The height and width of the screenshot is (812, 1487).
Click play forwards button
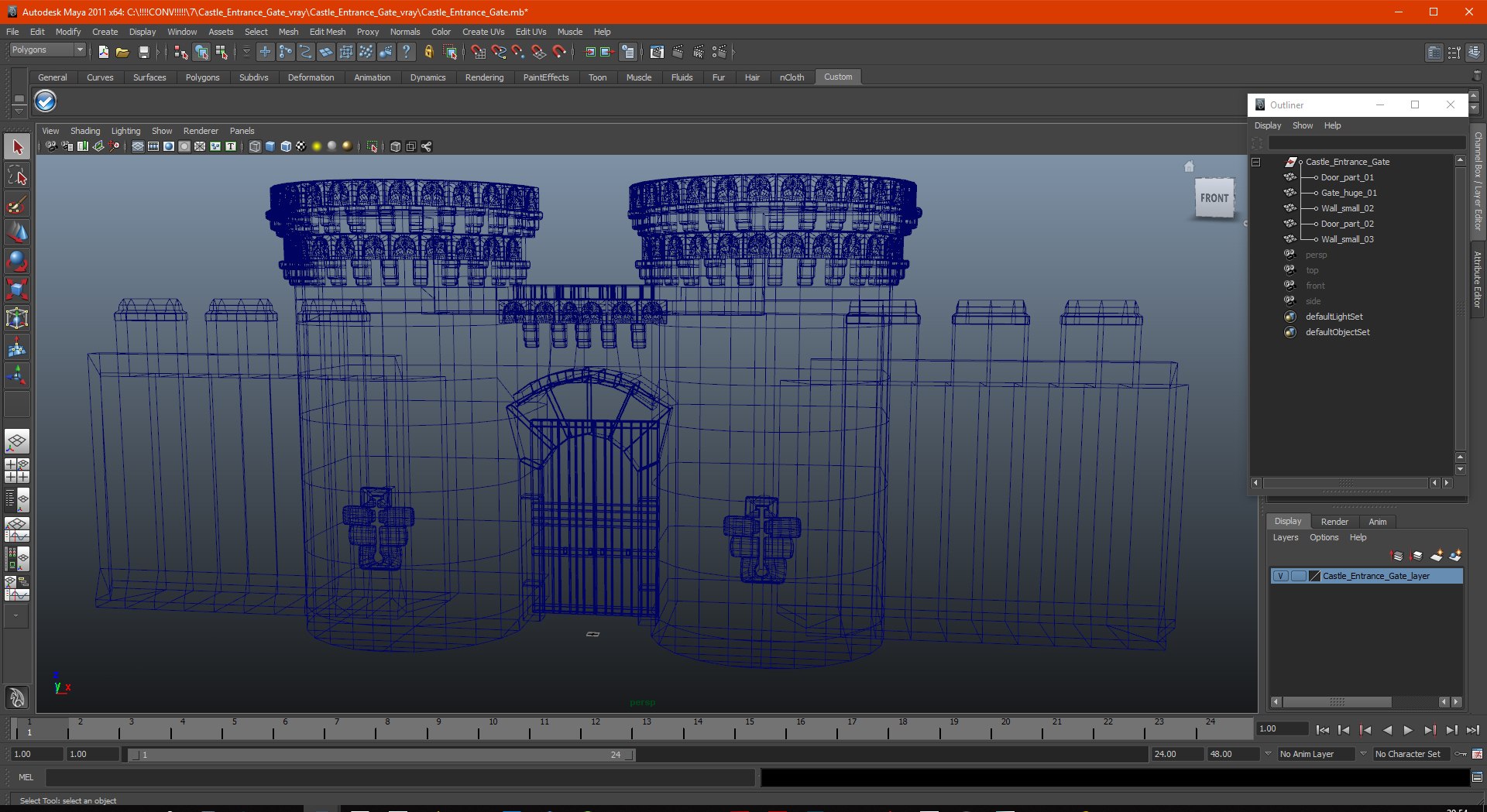pyautogui.click(x=1408, y=730)
